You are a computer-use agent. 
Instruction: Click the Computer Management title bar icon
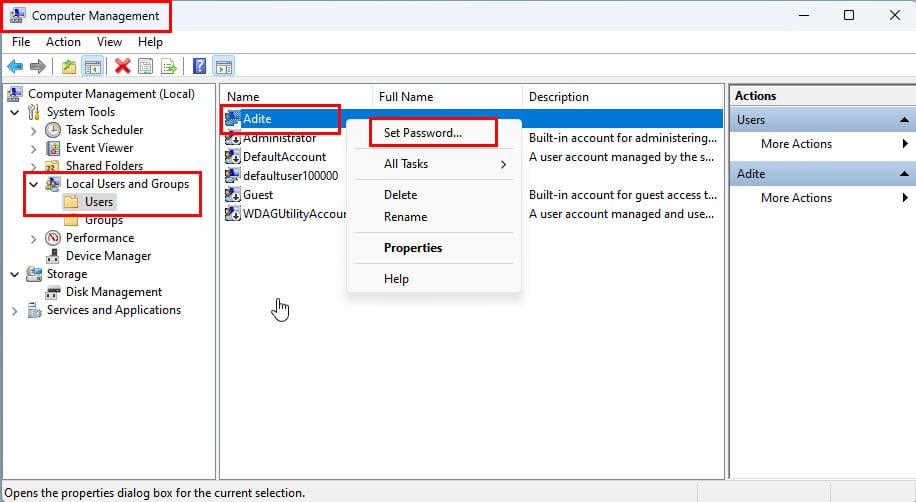[17, 16]
